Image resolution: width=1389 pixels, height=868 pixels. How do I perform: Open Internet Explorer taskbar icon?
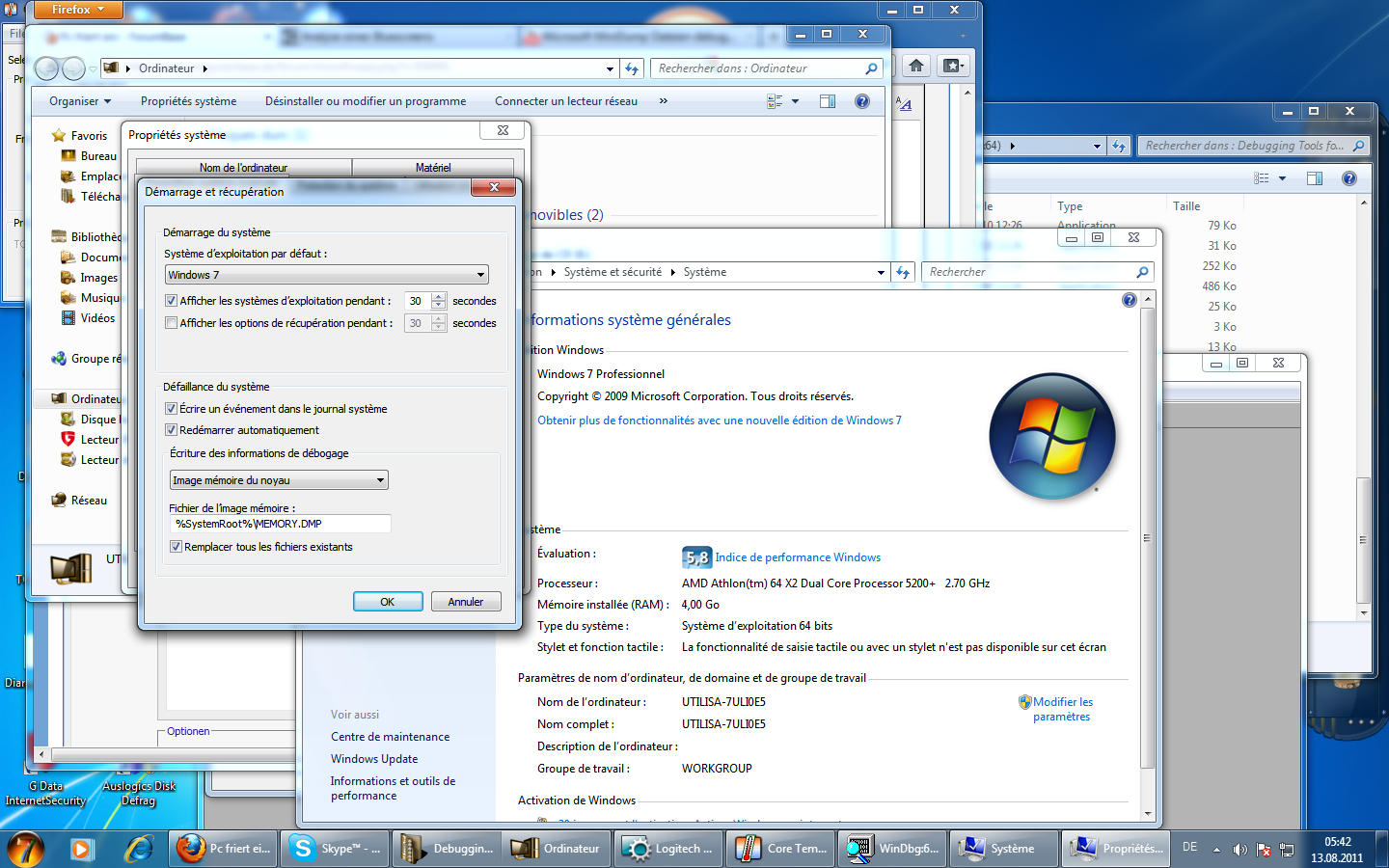click(140, 849)
